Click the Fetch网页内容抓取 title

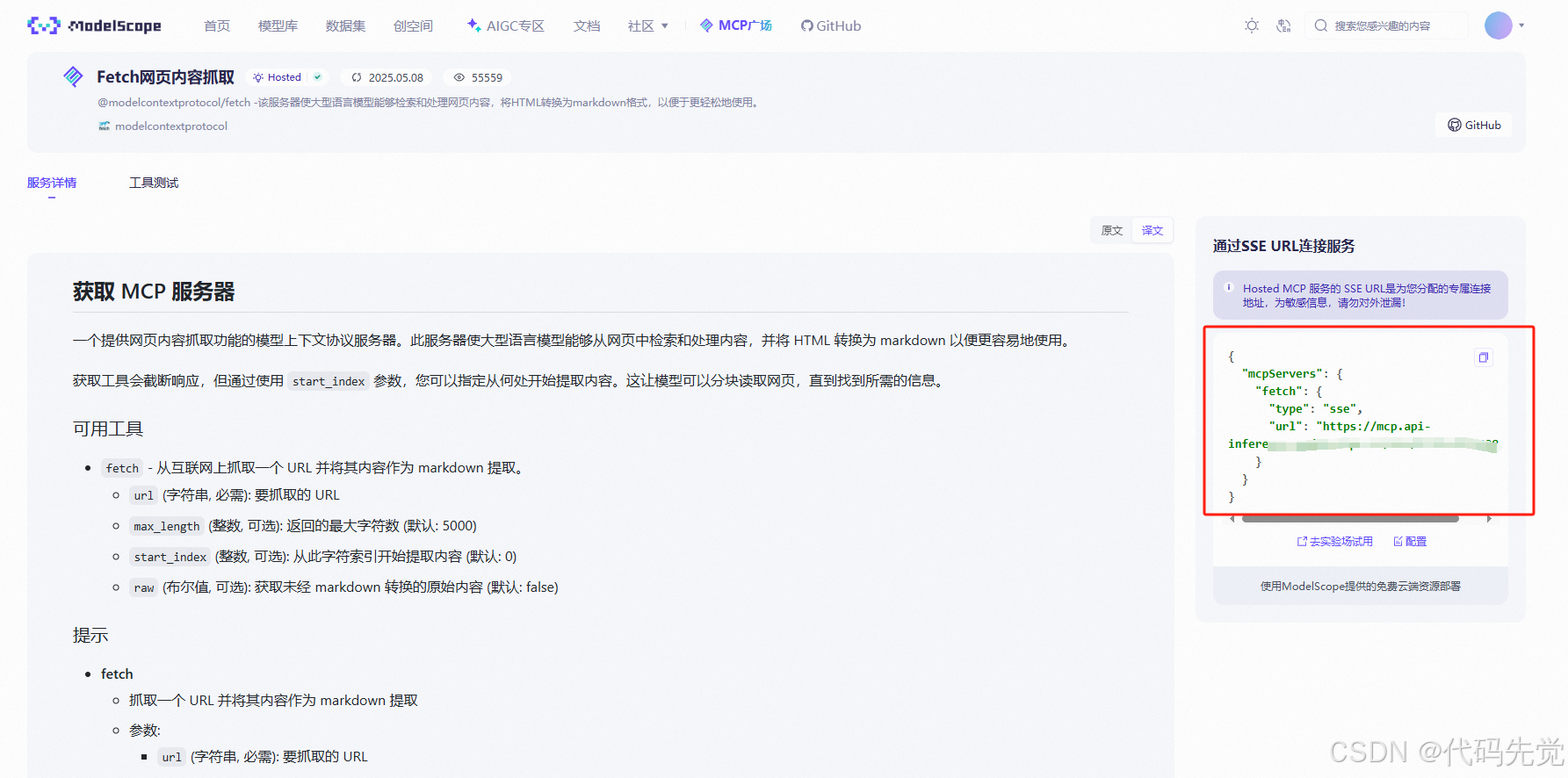165,77
